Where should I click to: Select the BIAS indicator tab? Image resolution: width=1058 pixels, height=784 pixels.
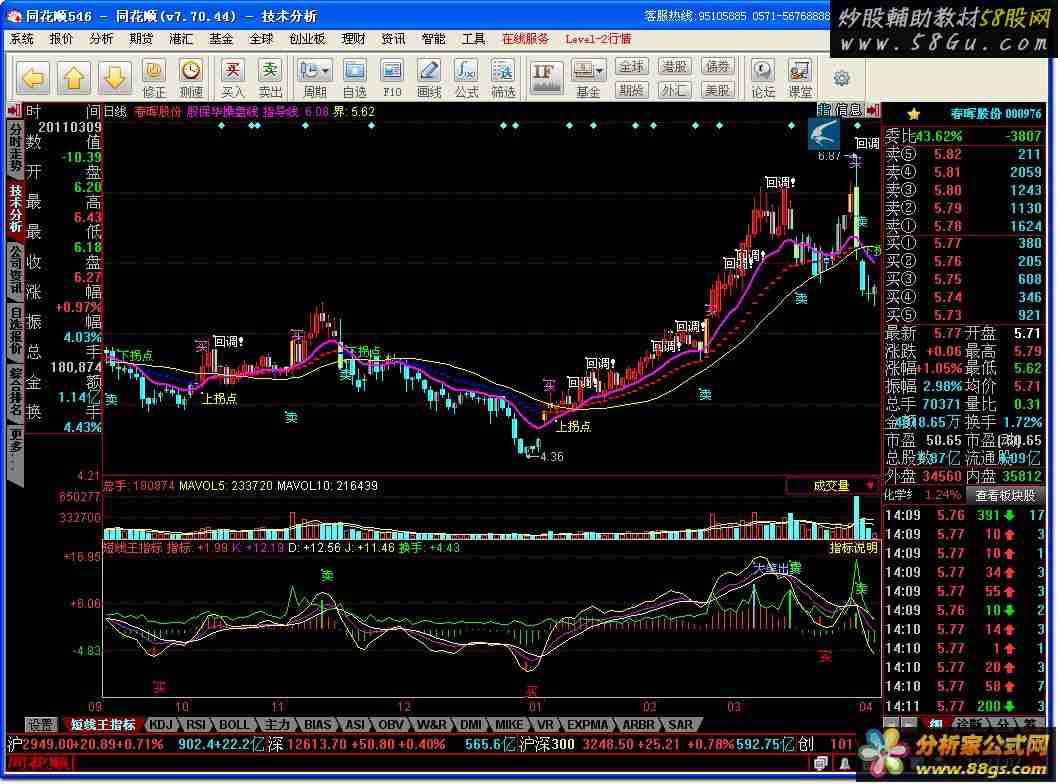pyautogui.click(x=317, y=725)
